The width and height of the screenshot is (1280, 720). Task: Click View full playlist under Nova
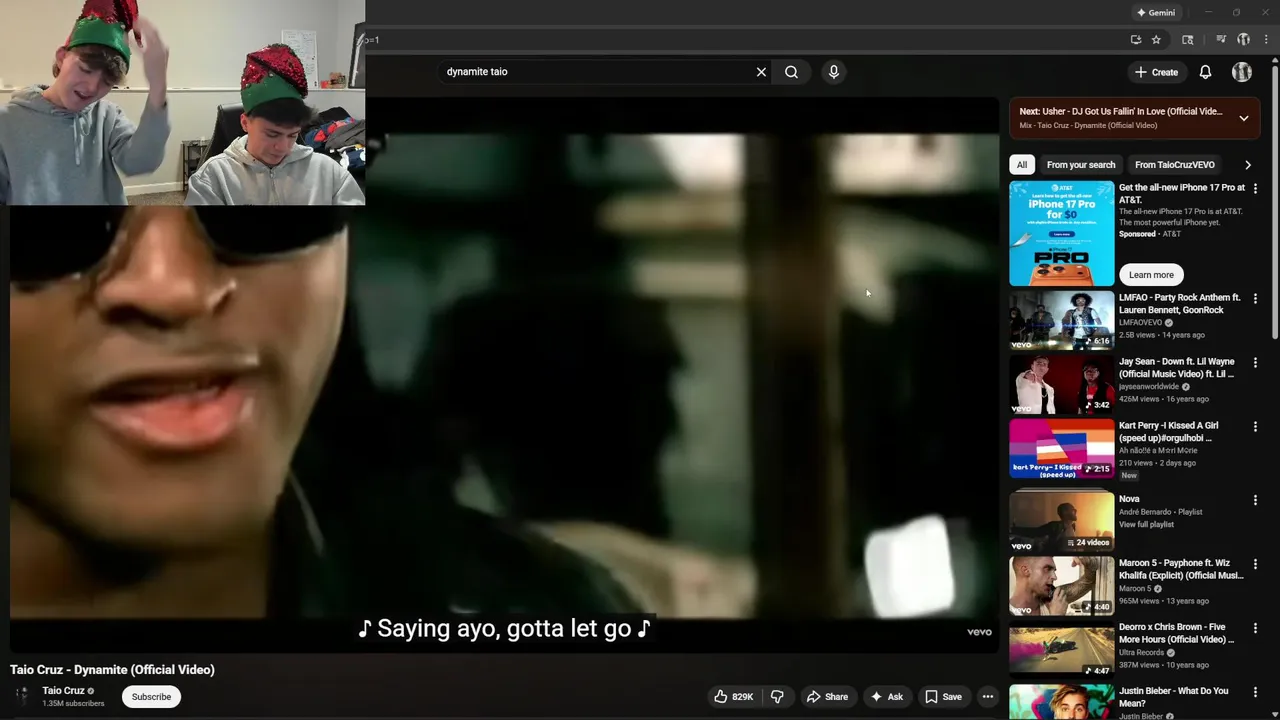pos(1146,525)
